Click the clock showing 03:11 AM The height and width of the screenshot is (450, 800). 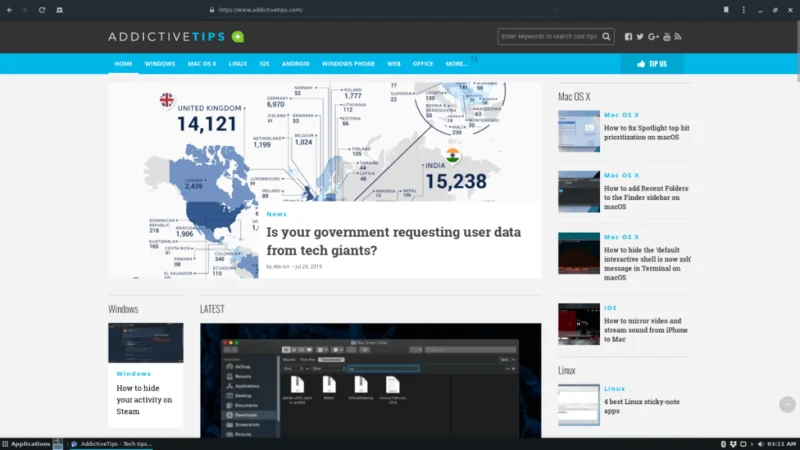point(781,444)
